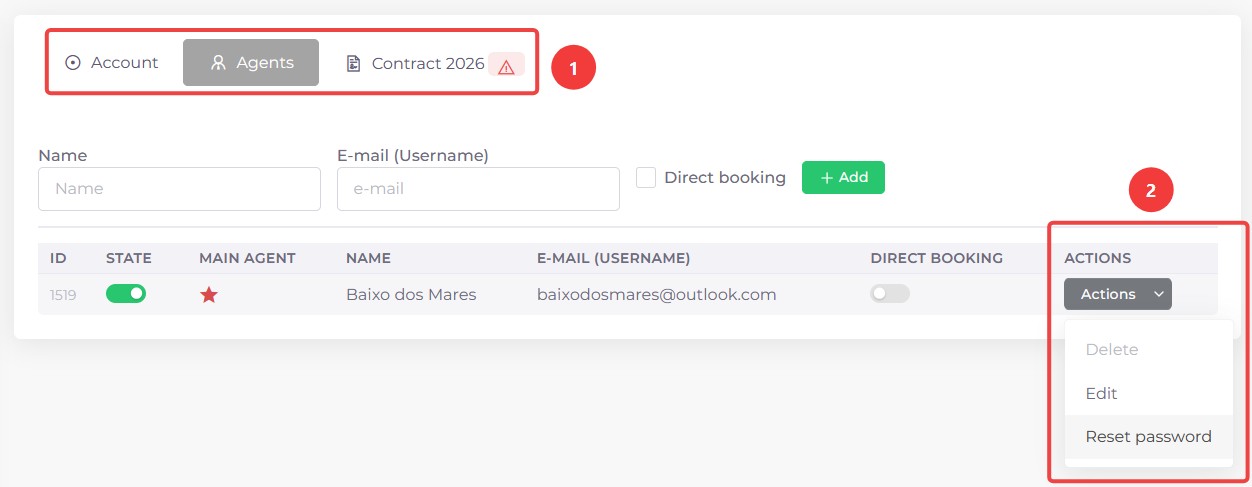The width and height of the screenshot is (1252, 487).
Task: Tick the Direct booking checkbox
Action: pos(646,177)
